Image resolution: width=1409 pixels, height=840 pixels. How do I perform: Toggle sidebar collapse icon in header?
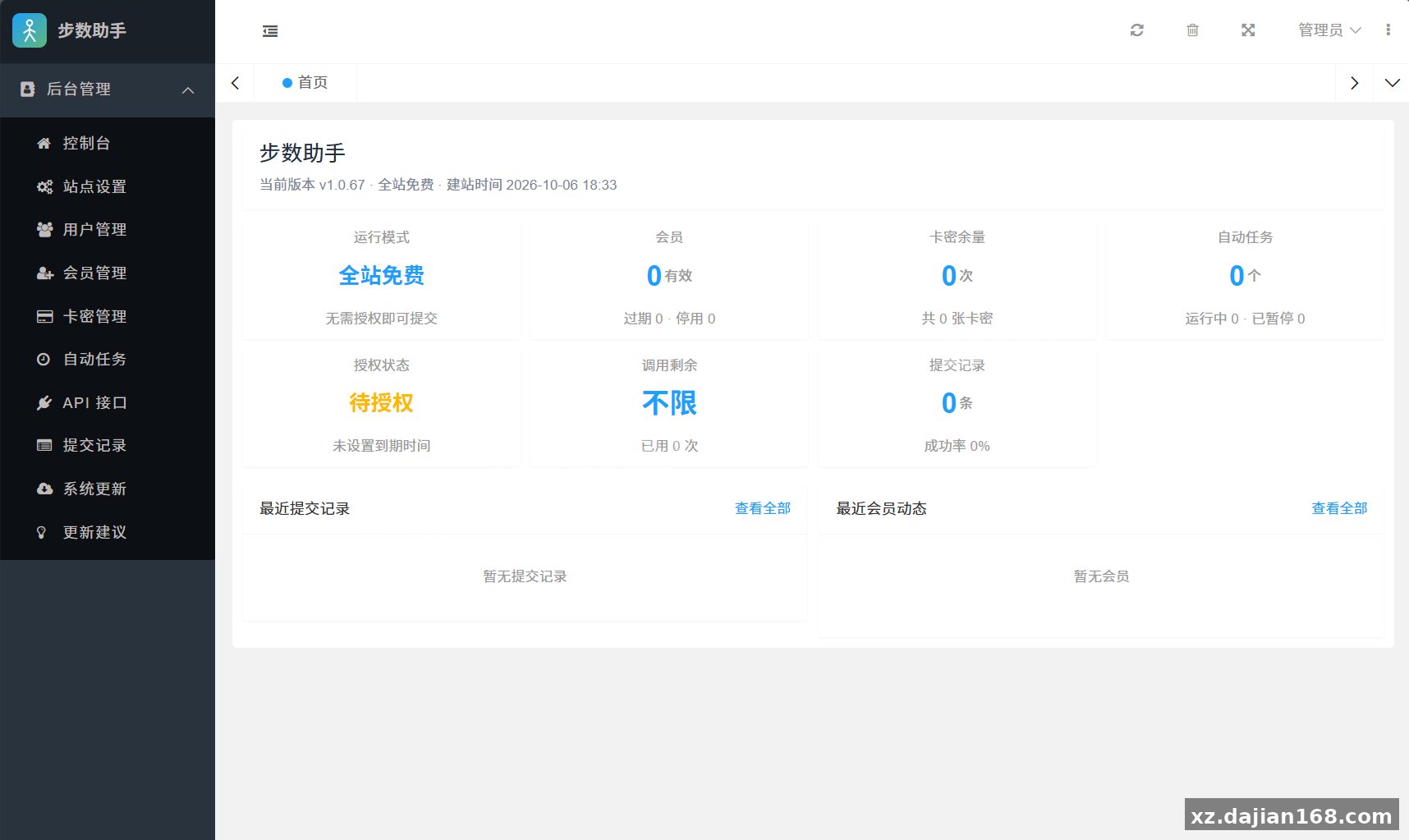click(270, 31)
